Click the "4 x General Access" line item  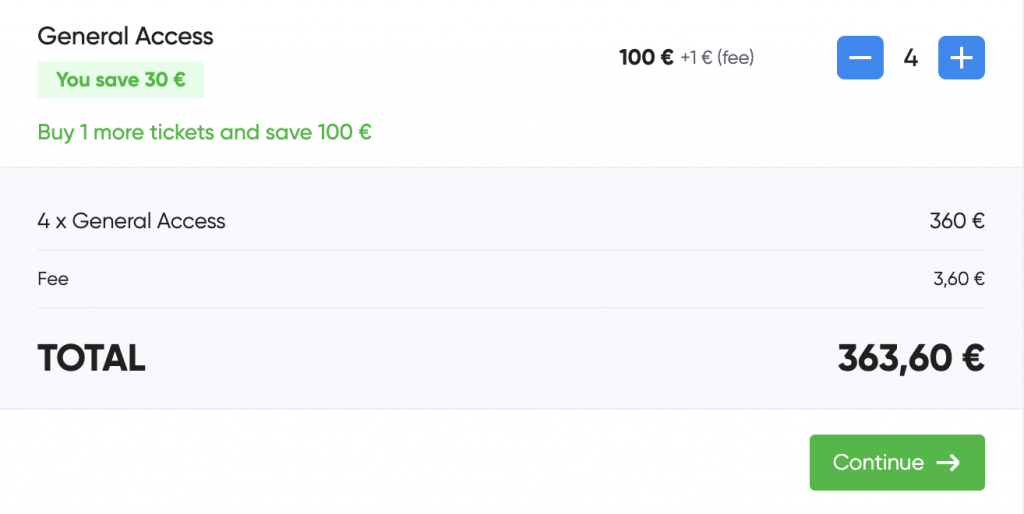point(131,221)
